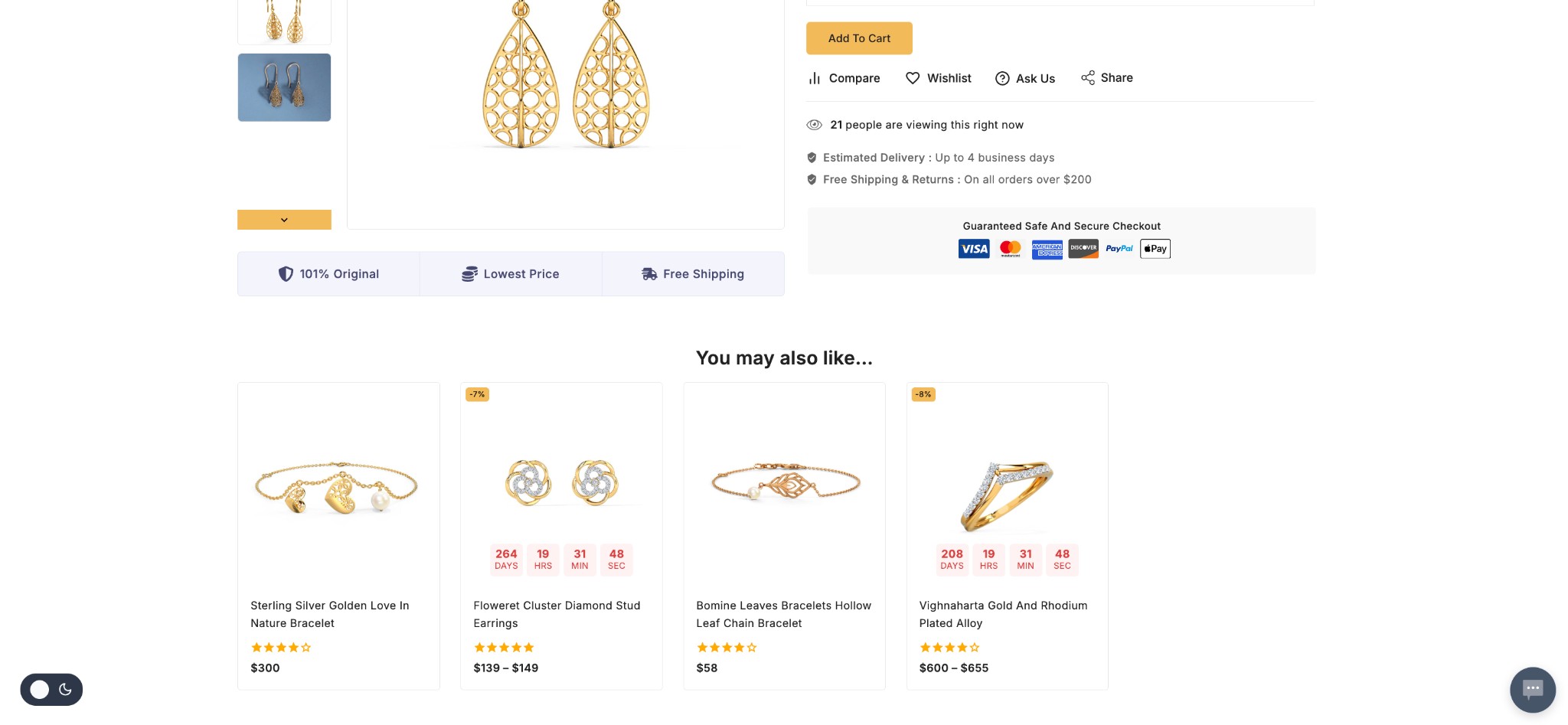This screenshot has width=1568, height=725.
Task: Open the chat bubble widget
Action: tap(1532, 689)
